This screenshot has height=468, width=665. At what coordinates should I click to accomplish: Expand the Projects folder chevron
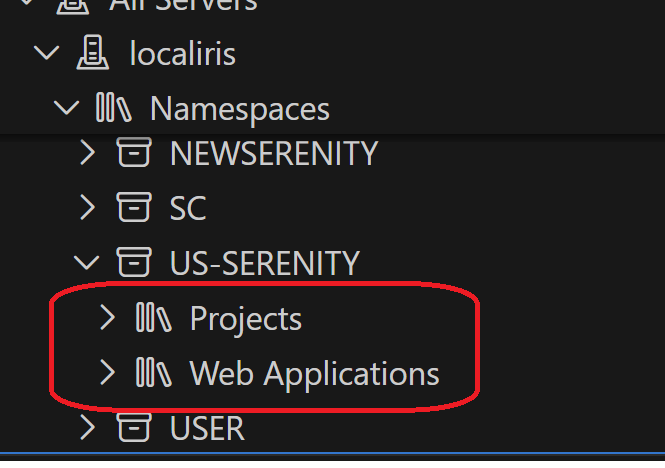(x=108, y=319)
